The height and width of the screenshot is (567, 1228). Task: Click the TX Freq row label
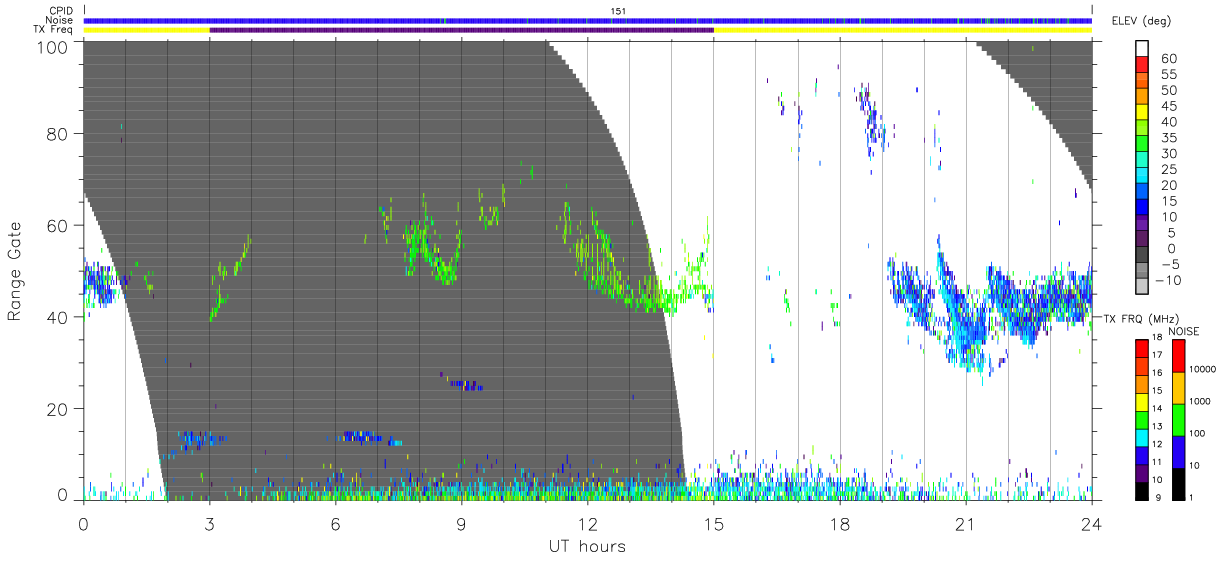(53, 29)
